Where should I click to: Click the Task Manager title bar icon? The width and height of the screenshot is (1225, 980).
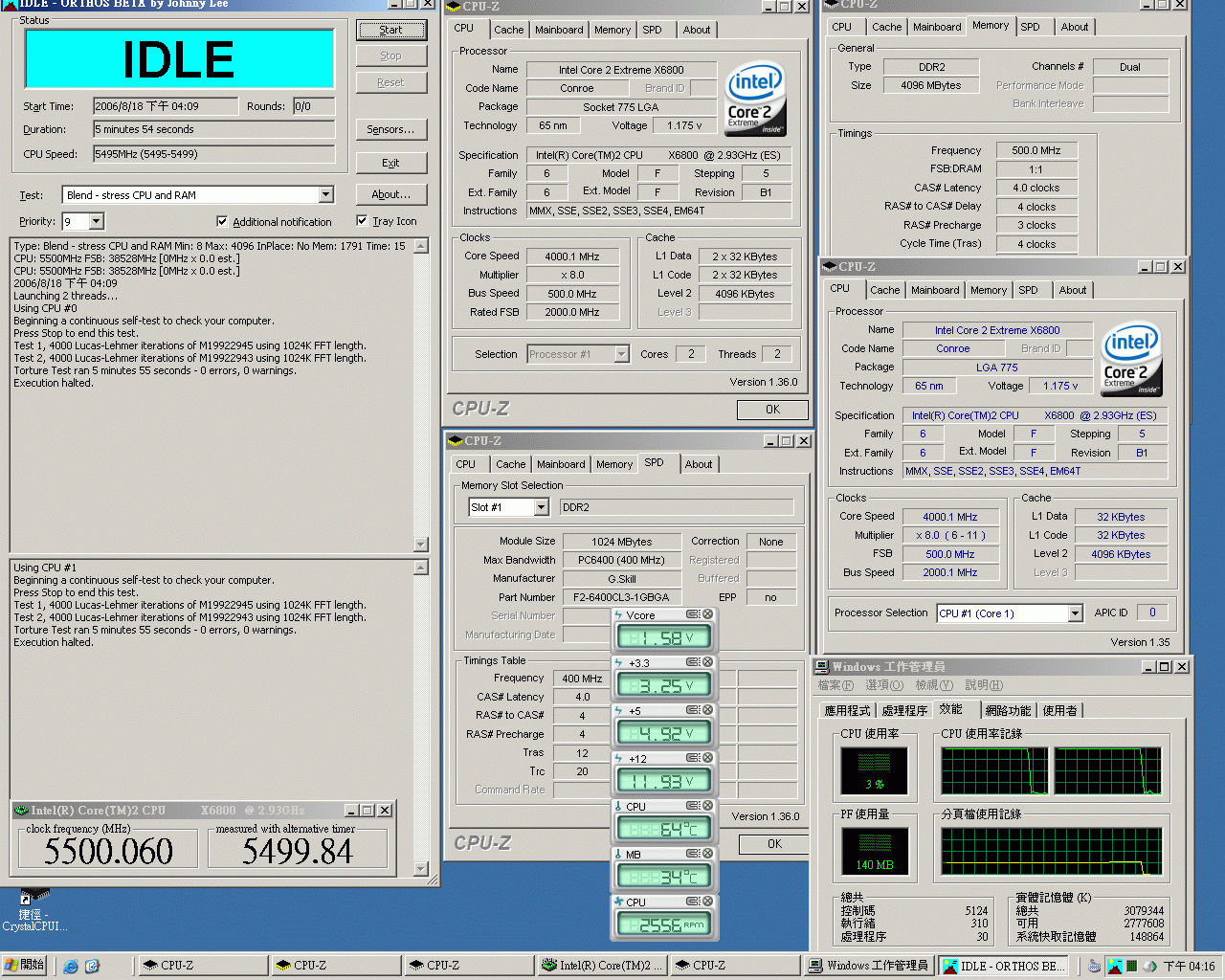(822, 666)
